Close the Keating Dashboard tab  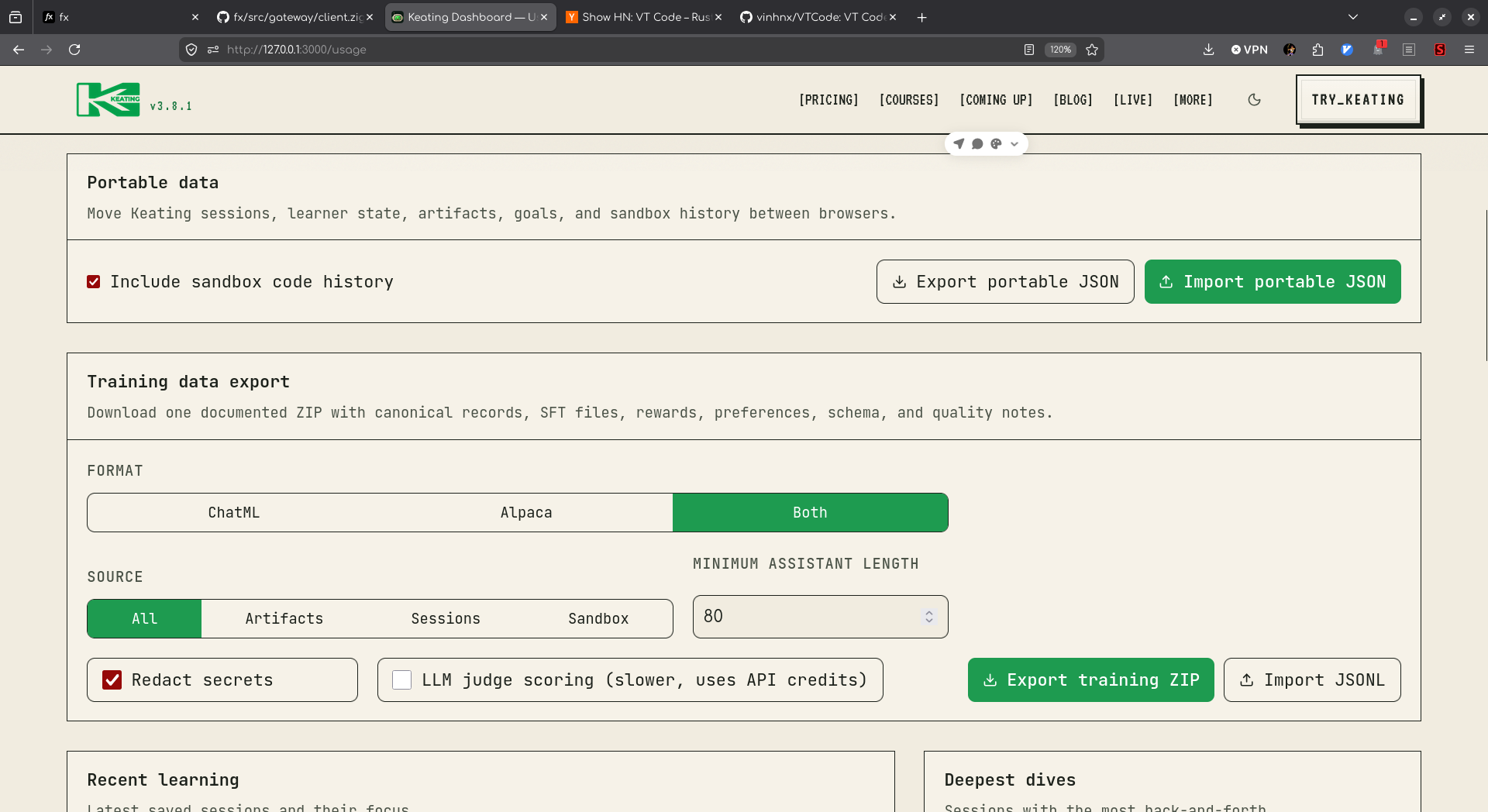click(544, 17)
